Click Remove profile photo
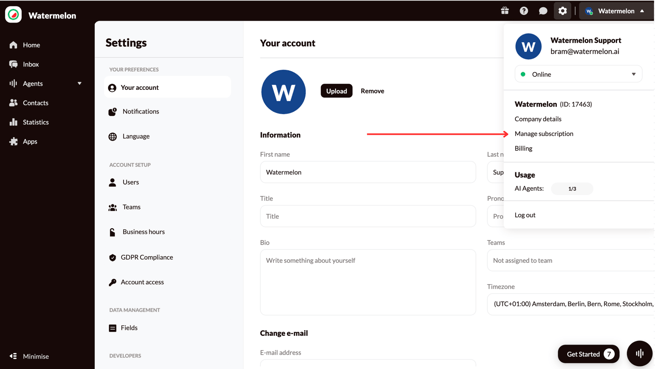 coord(372,91)
